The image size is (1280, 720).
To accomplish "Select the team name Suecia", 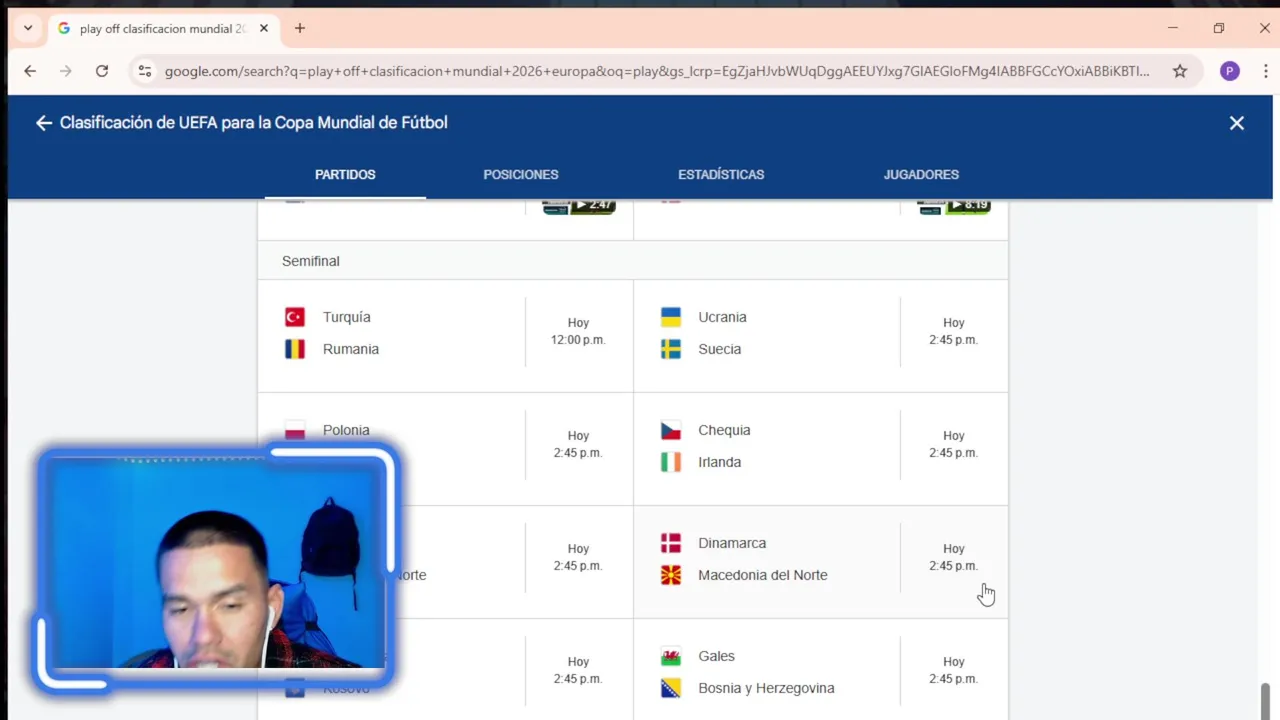I will pos(720,349).
